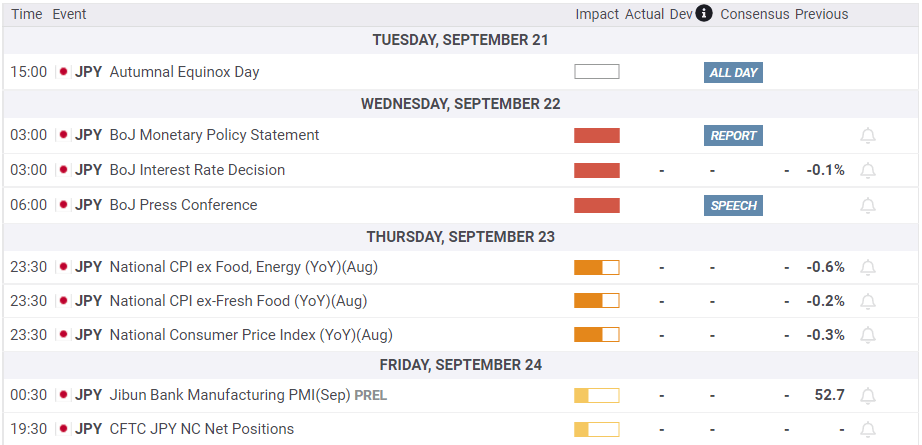Click the ALL DAY badge for Autumnal Equinox
The height and width of the screenshot is (445, 922).
point(733,73)
